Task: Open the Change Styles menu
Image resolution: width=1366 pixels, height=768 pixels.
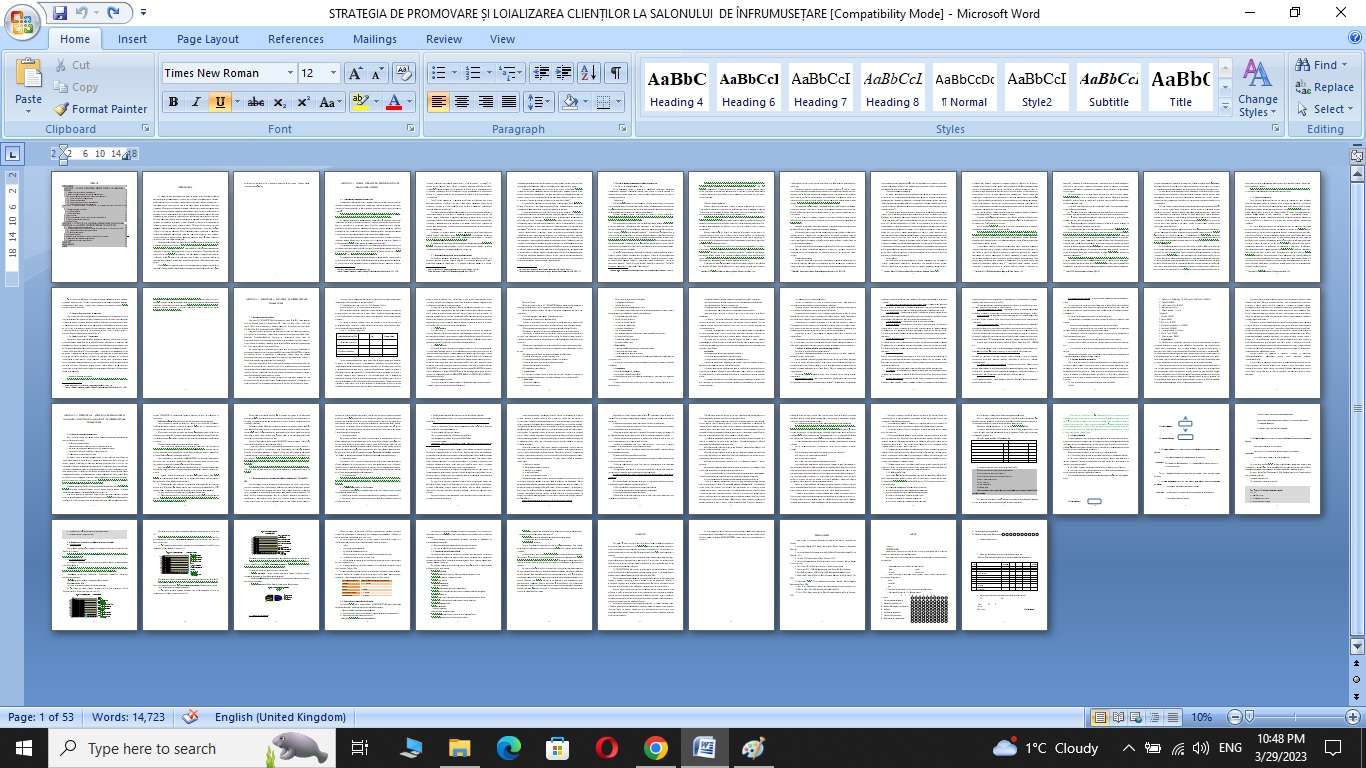Action: (x=1257, y=88)
